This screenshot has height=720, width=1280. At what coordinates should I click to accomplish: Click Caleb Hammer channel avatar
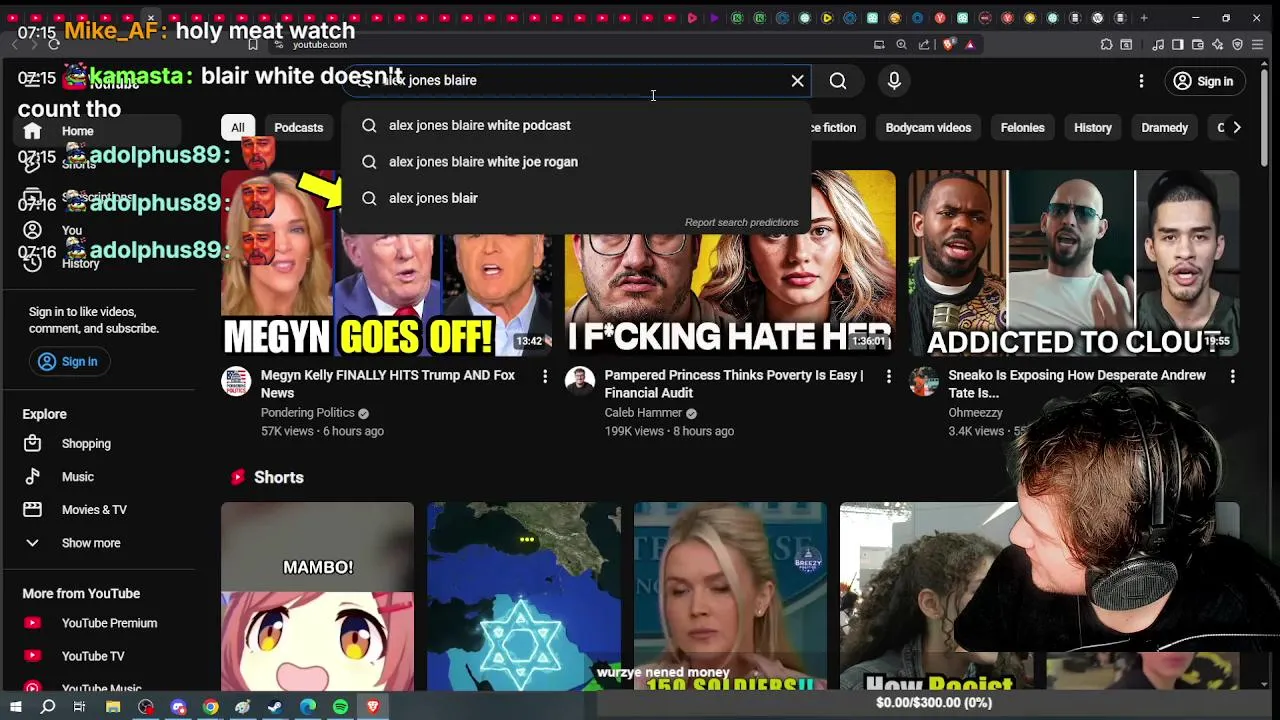[580, 381]
